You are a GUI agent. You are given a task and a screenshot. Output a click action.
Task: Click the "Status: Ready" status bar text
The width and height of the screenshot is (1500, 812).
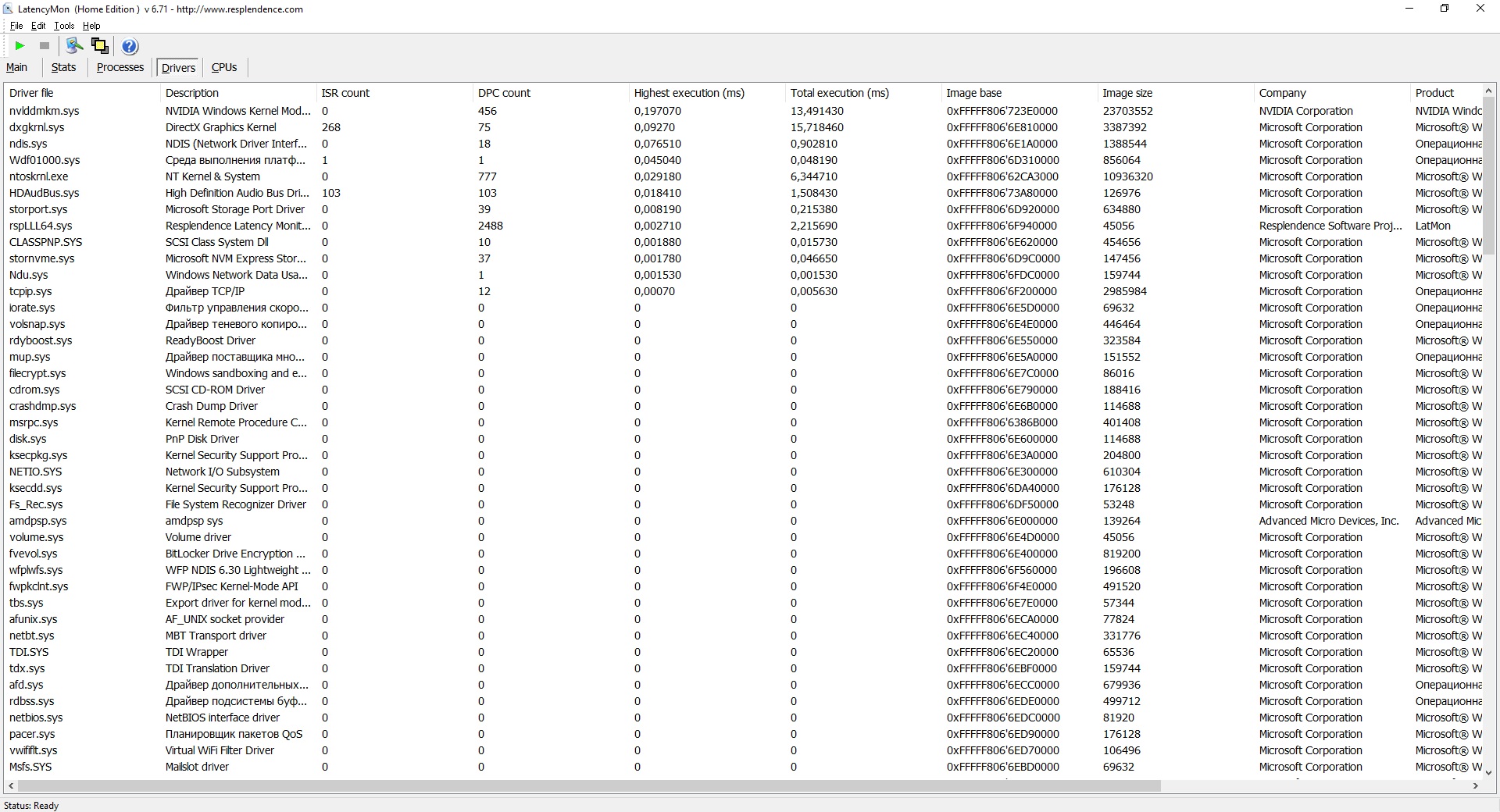pyautogui.click(x=31, y=806)
